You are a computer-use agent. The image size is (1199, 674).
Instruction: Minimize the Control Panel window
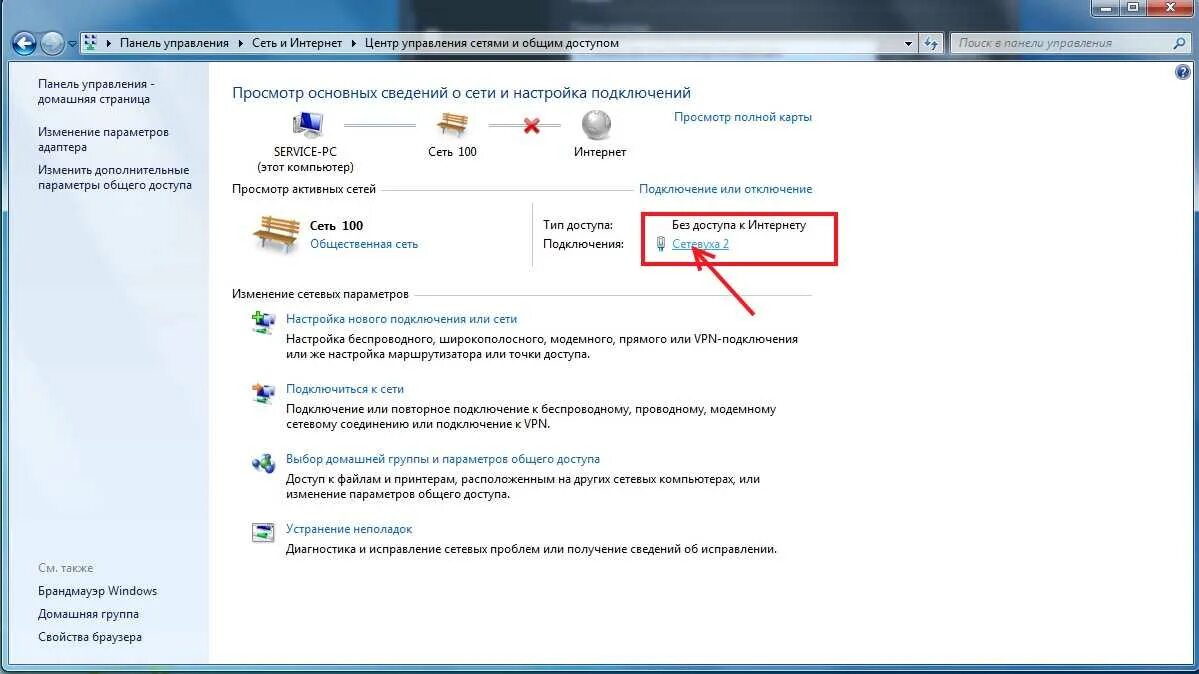point(1106,8)
